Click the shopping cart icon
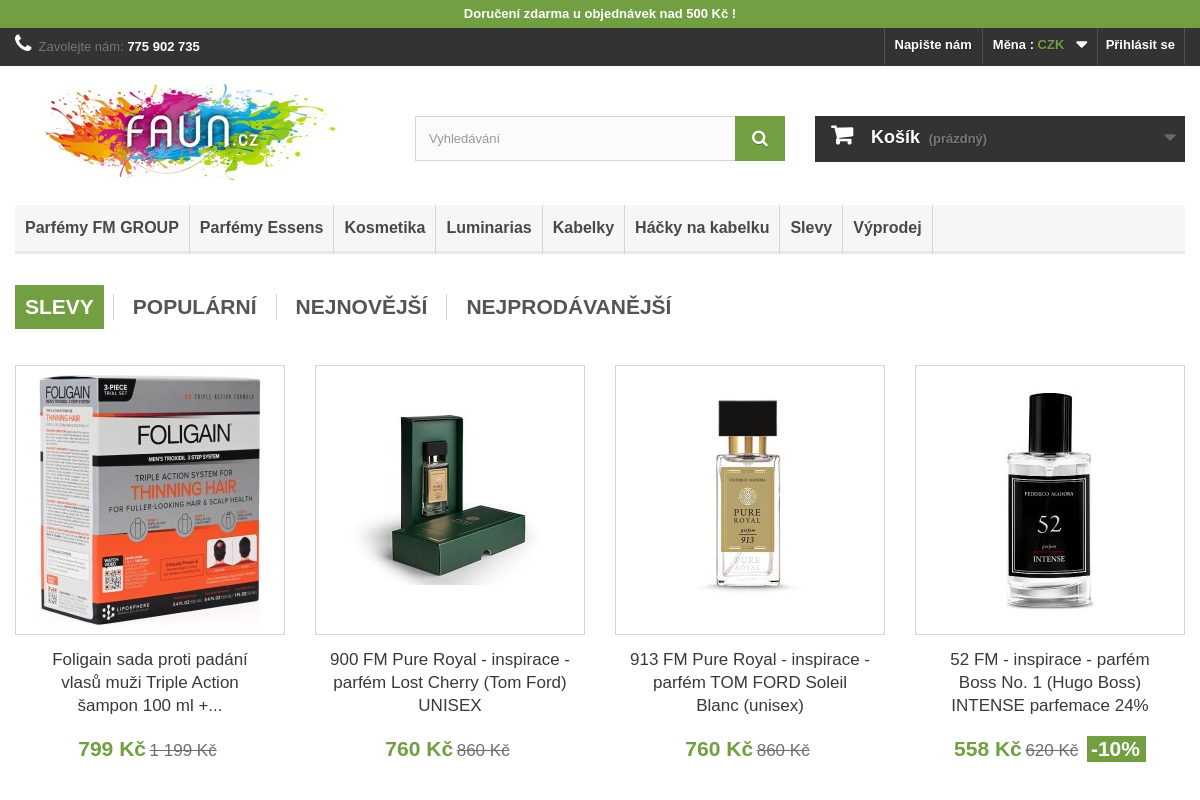This screenshot has width=1200, height=800. (x=842, y=135)
